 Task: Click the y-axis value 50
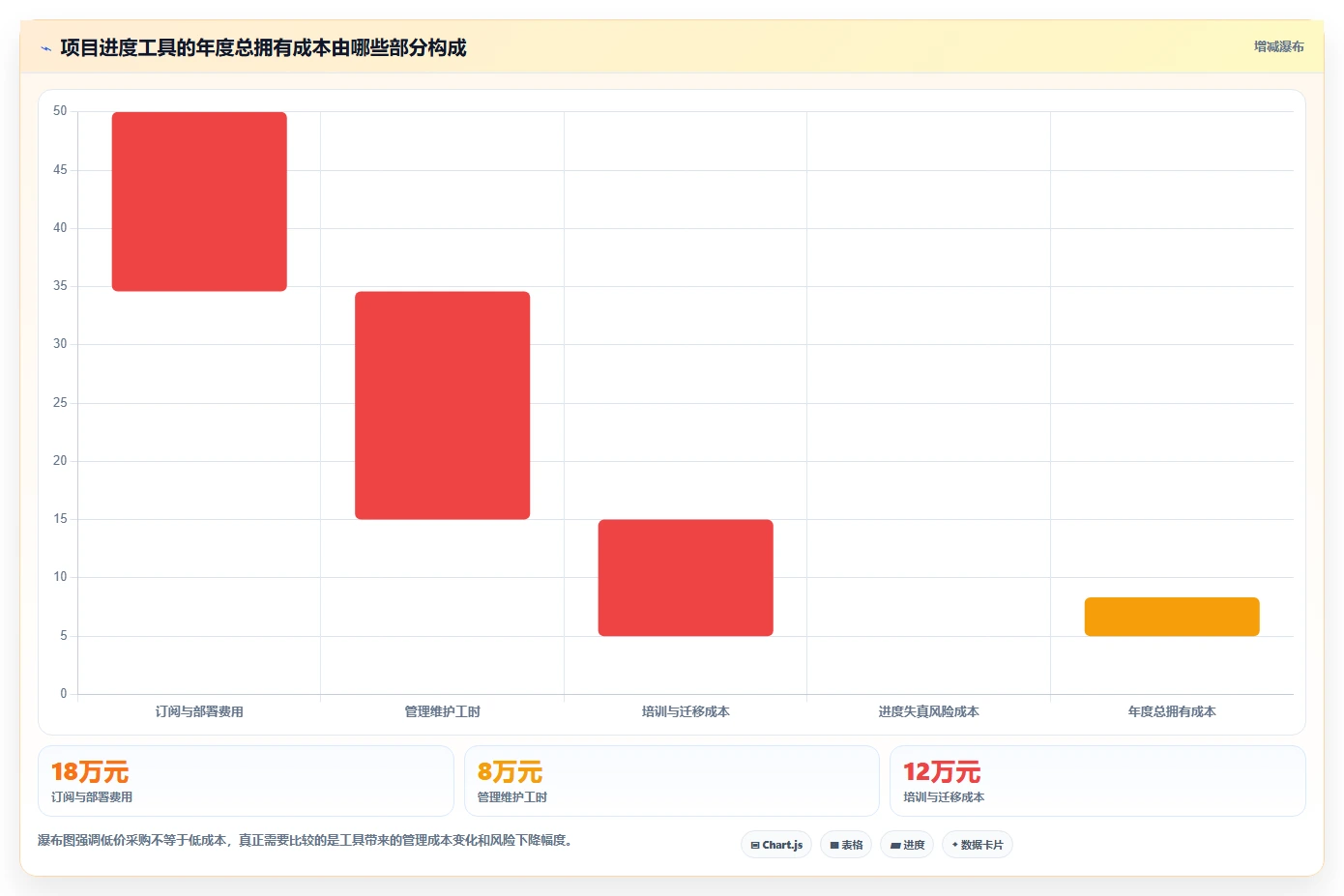[x=60, y=111]
